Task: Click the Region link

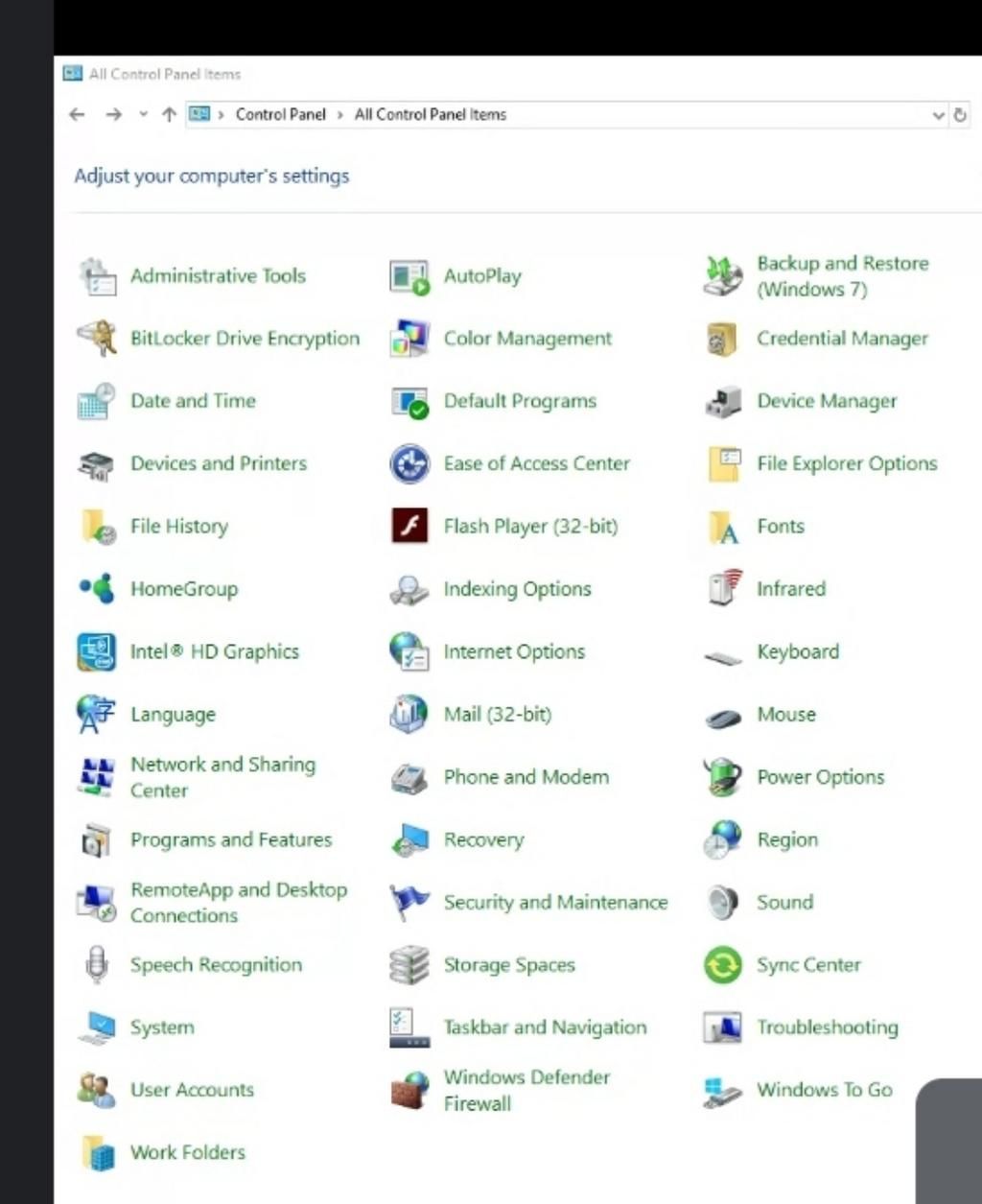Action: [x=787, y=839]
